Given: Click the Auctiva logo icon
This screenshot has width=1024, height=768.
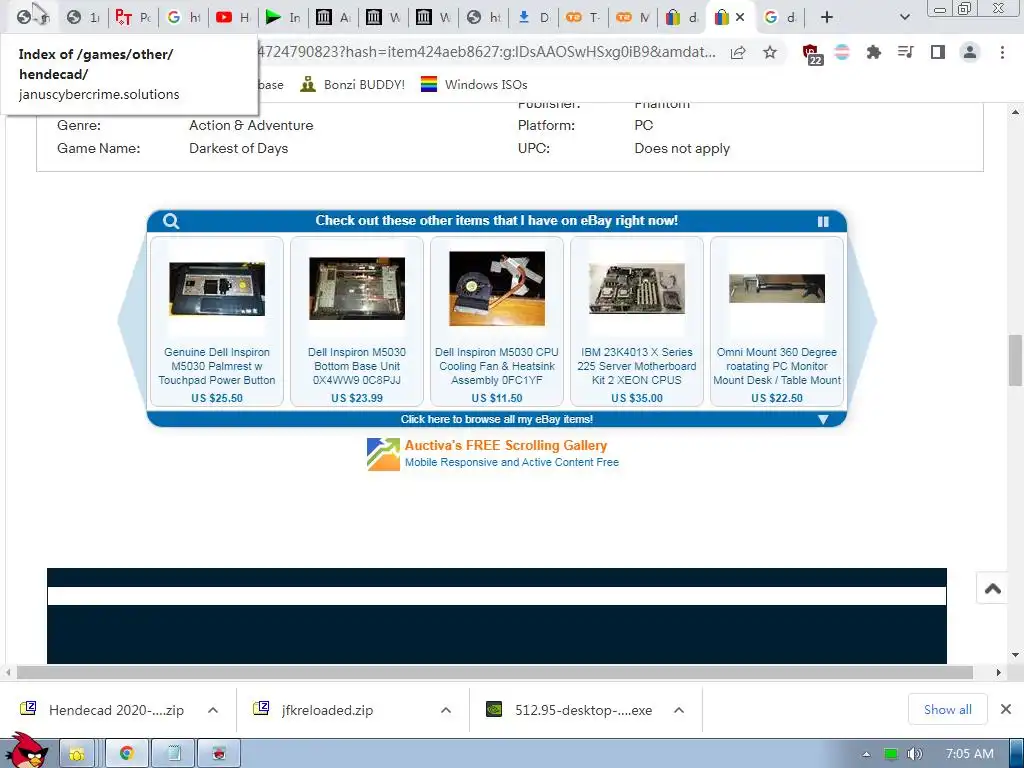Looking at the screenshot, I should [x=383, y=454].
